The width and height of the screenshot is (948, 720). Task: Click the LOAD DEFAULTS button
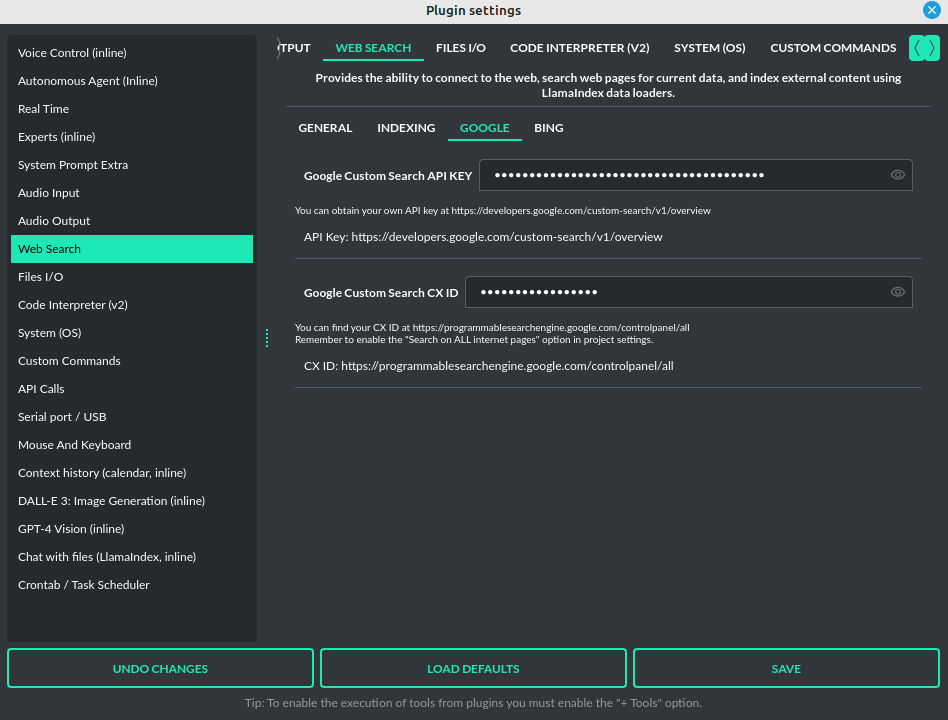pos(473,669)
